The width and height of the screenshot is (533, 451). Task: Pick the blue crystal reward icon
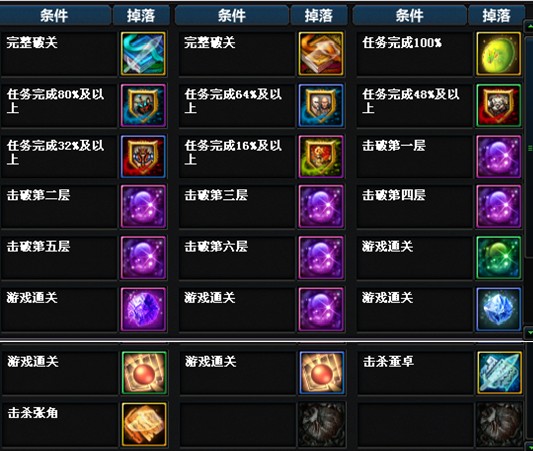499,309
